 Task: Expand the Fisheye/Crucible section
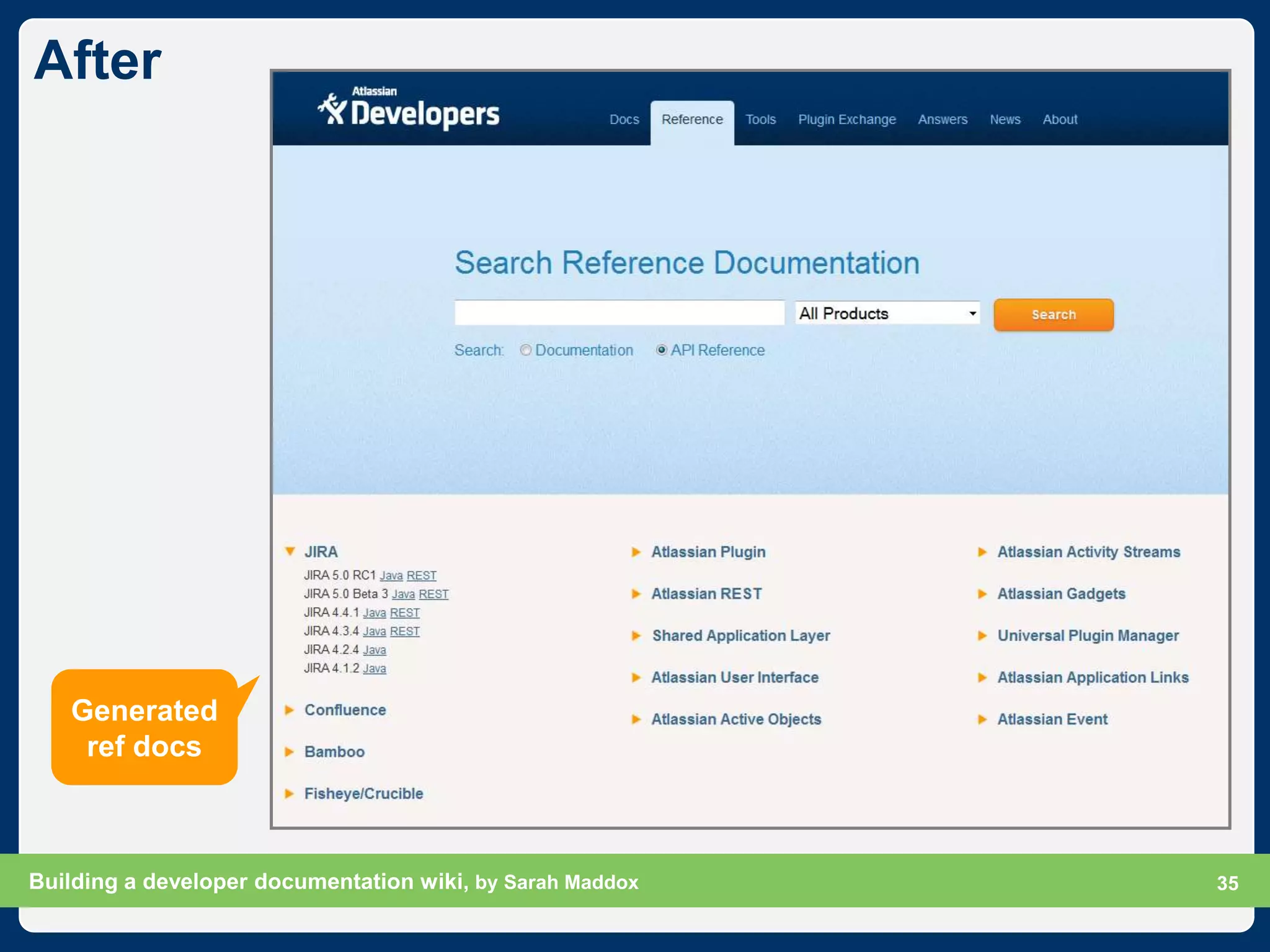tap(289, 794)
